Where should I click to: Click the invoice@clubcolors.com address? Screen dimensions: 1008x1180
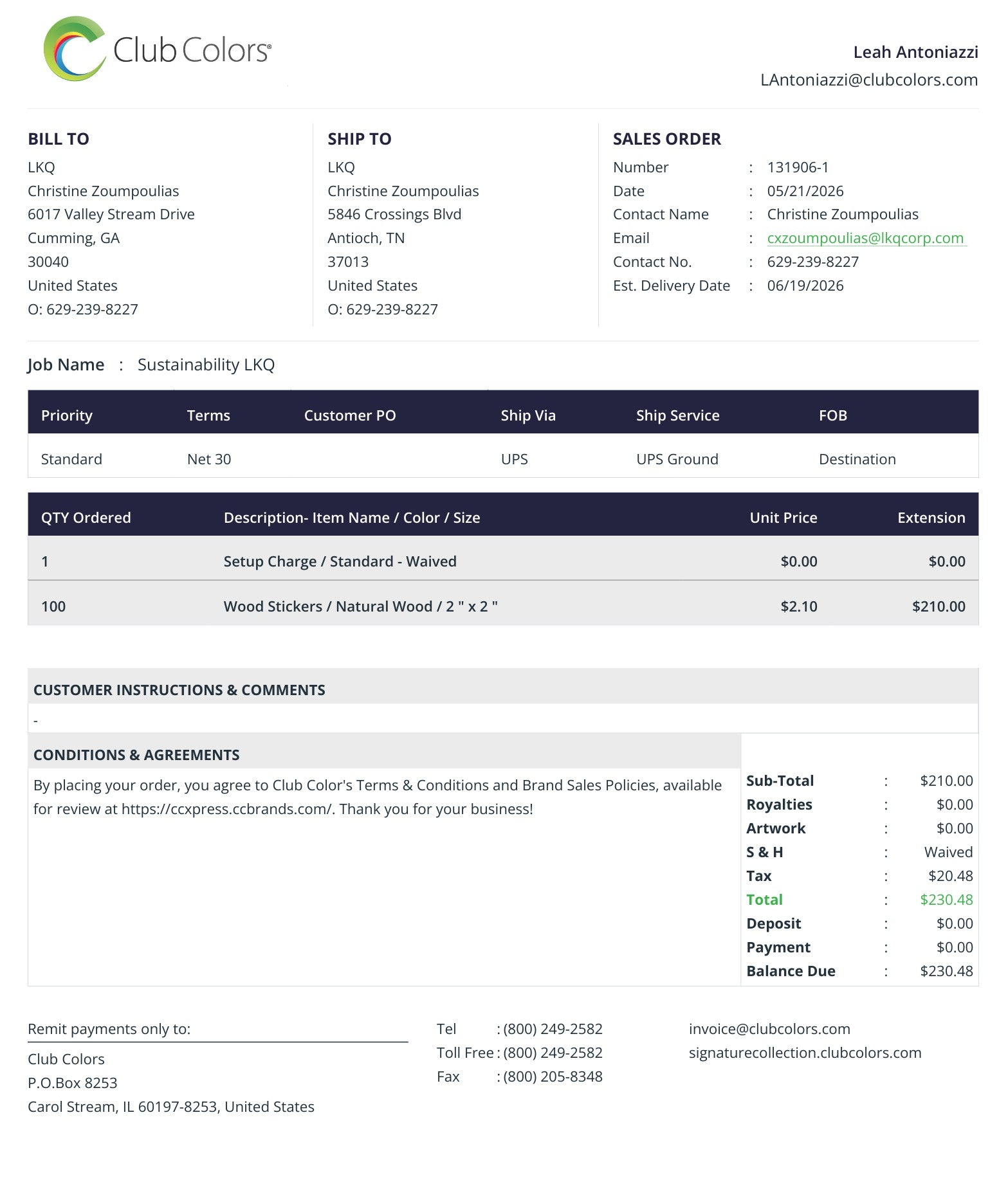pyautogui.click(x=769, y=1029)
